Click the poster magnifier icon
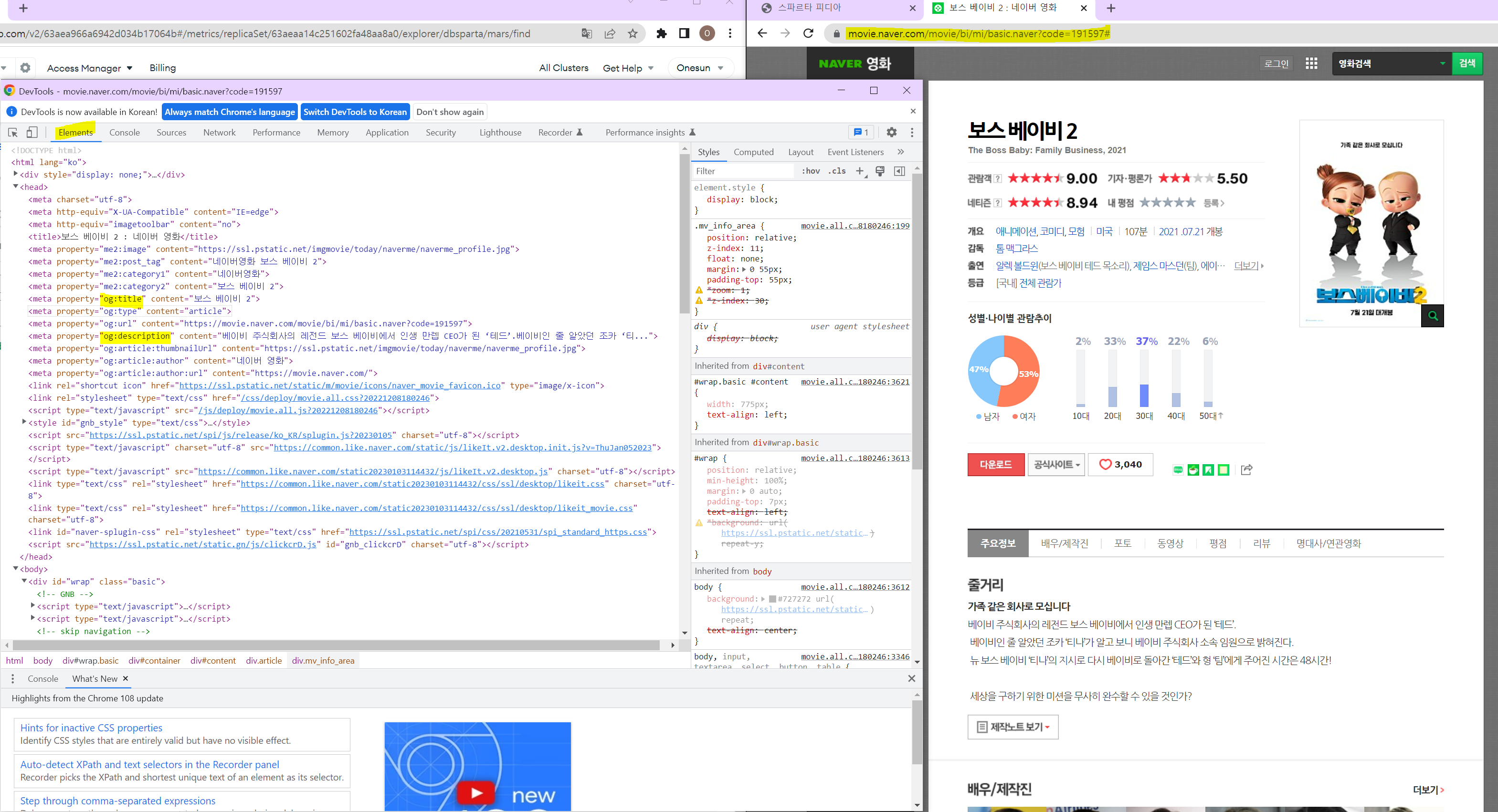 [x=1433, y=316]
